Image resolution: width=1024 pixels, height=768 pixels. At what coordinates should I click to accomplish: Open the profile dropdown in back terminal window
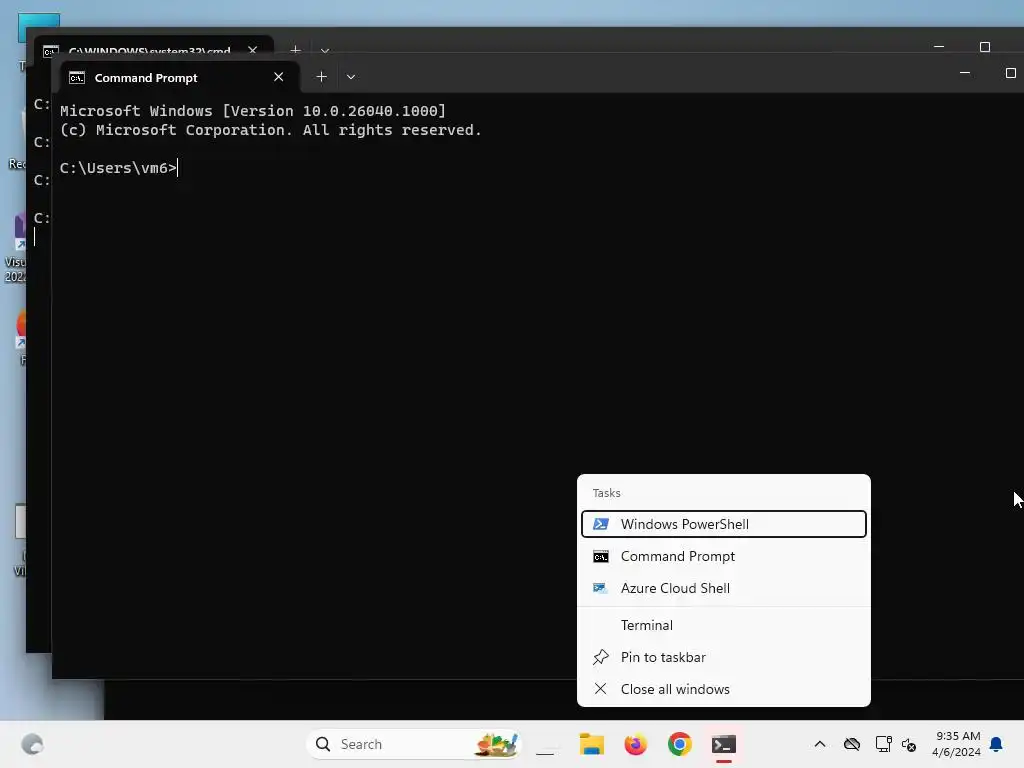pos(325,50)
